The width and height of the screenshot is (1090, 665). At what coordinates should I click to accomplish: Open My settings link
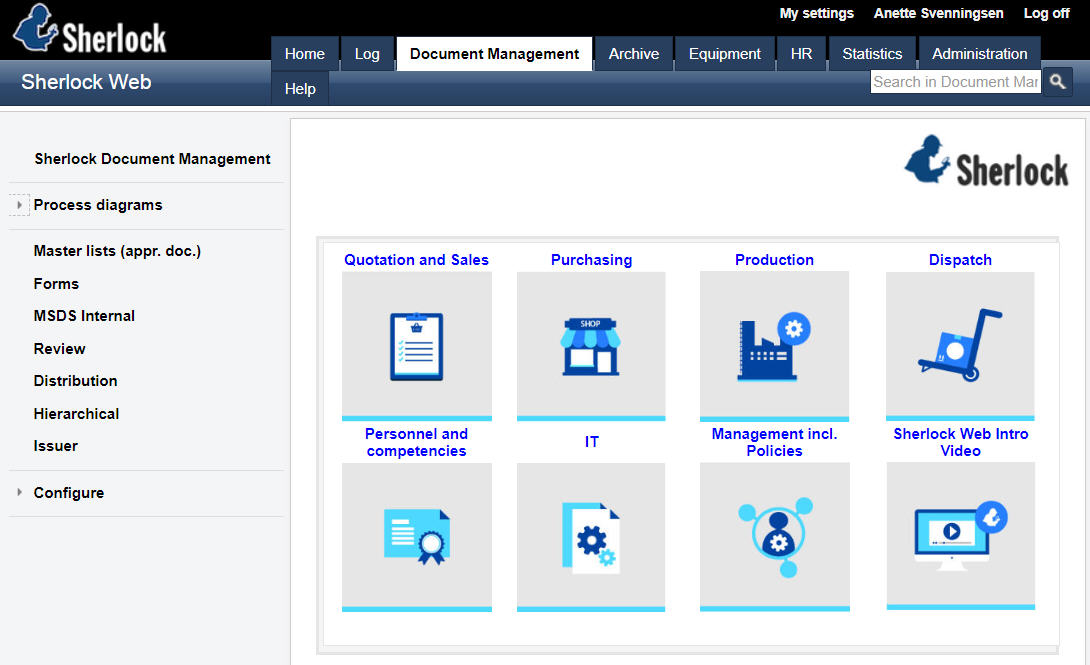817,13
